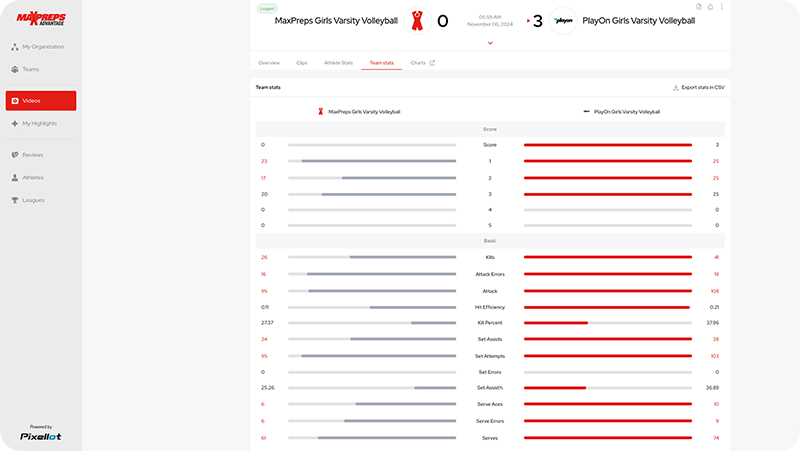The width and height of the screenshot is (800, 451).
Task: Click the Basic section header
Action: click(x=490, y=241)
